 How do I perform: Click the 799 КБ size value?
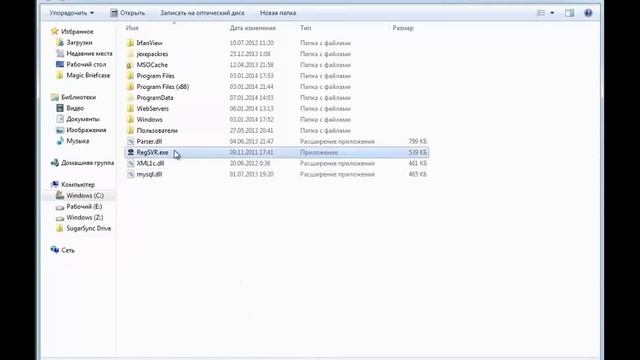(418, 142)
